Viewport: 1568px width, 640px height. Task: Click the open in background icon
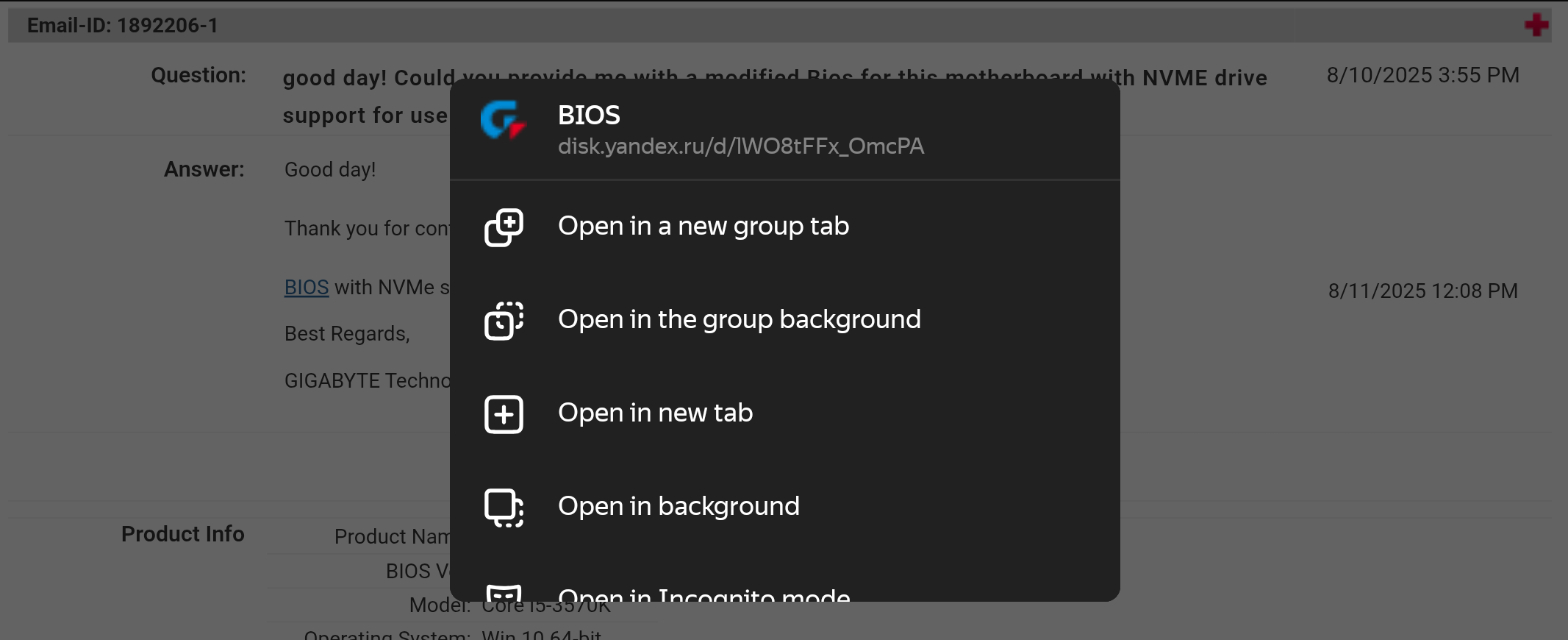point(504,508)
